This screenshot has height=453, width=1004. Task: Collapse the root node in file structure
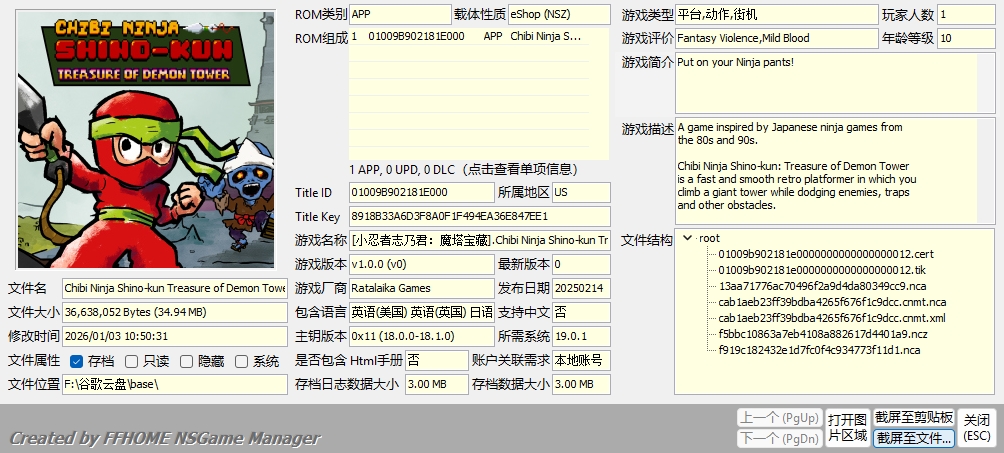tap(688, 238)
